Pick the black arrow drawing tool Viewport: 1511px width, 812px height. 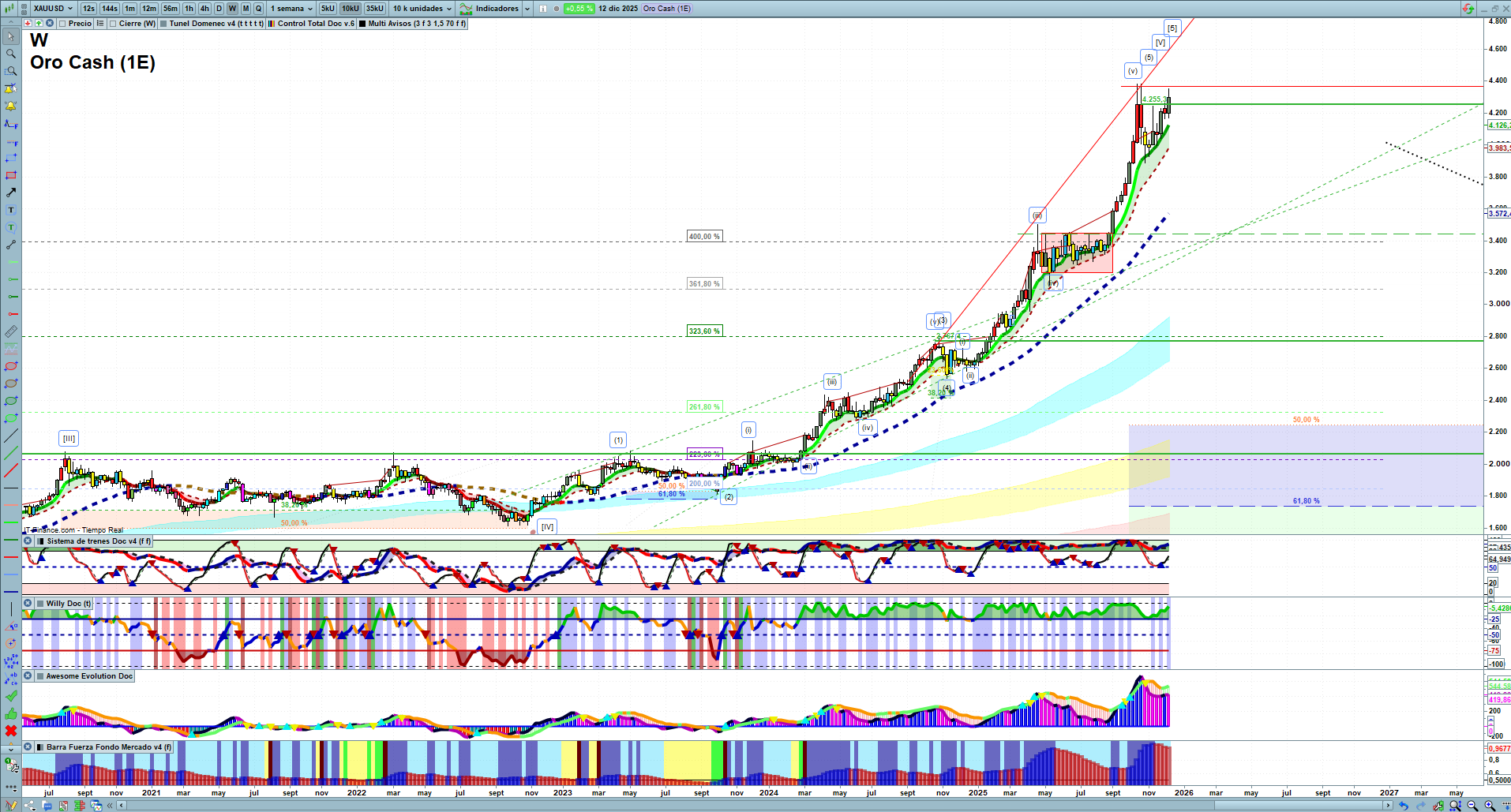click(11, 193)
